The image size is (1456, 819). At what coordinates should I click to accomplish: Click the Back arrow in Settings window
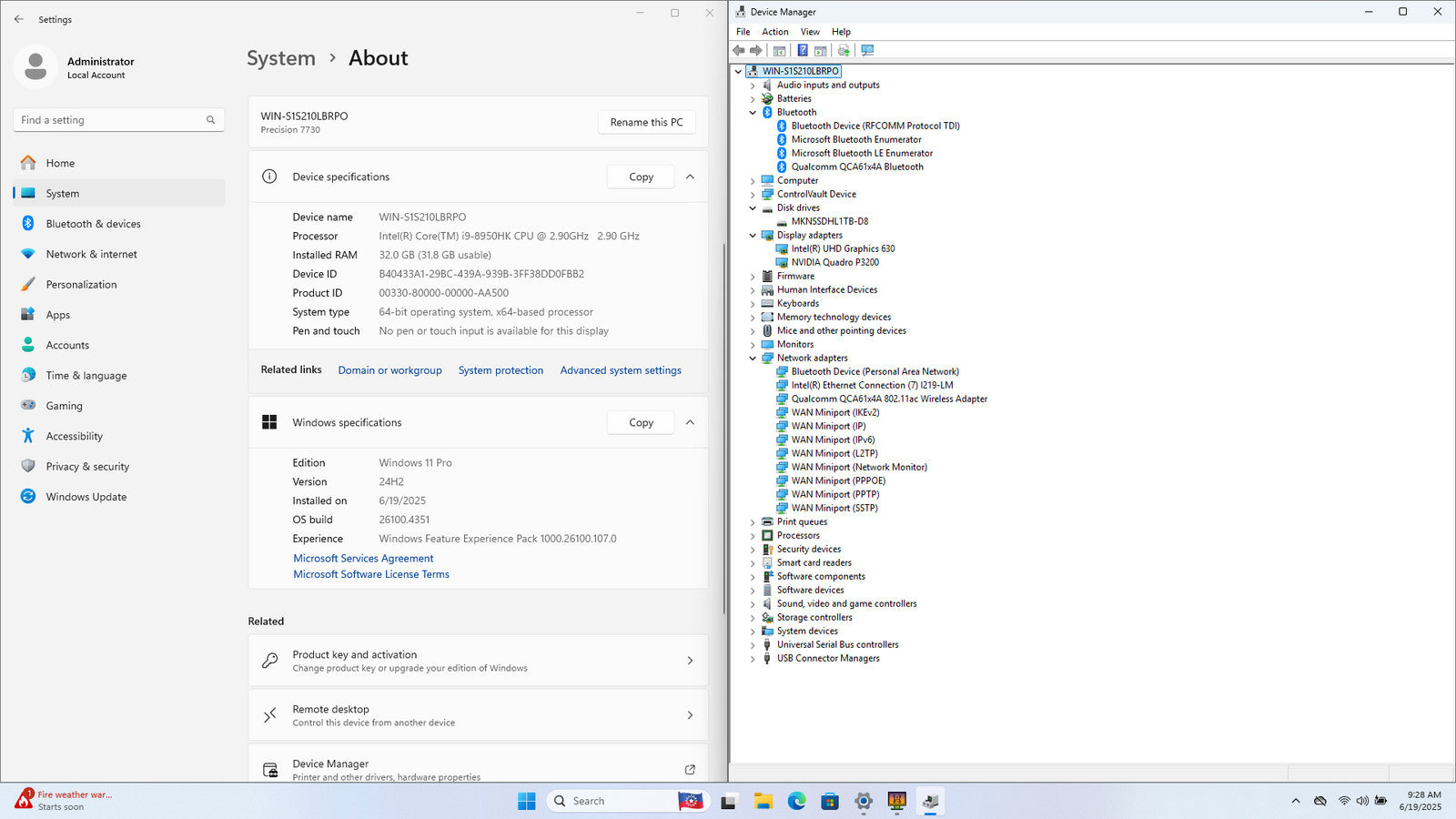[19, 19]
